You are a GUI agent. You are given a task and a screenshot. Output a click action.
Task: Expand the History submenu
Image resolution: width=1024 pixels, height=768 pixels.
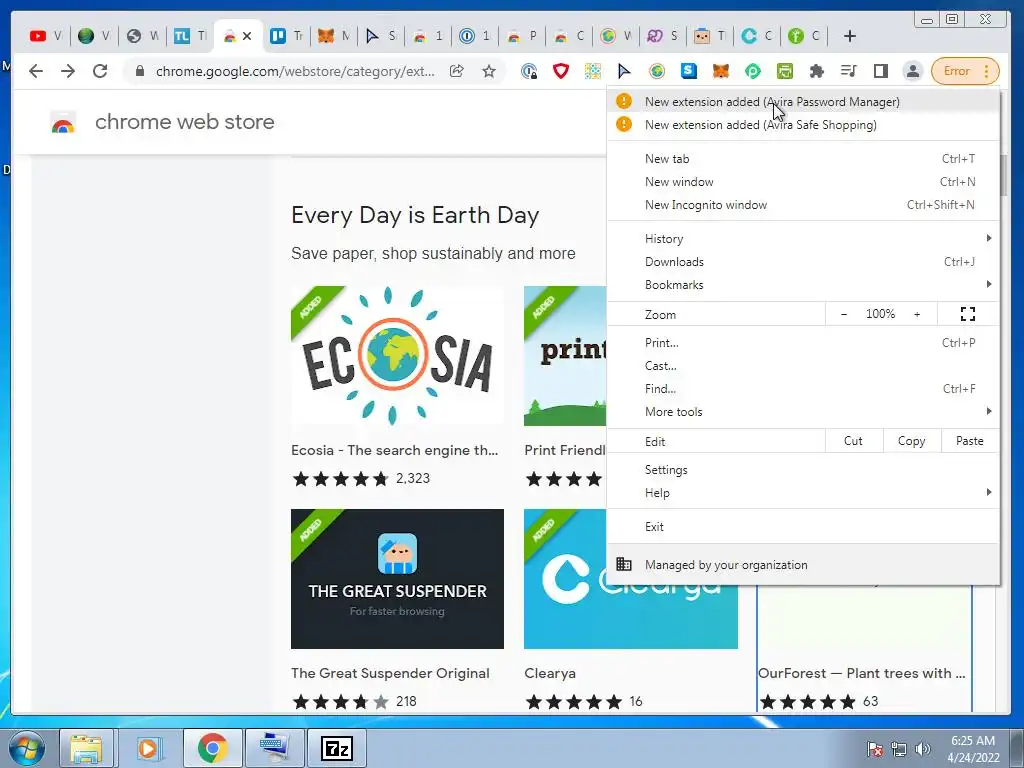click(803, 239)
